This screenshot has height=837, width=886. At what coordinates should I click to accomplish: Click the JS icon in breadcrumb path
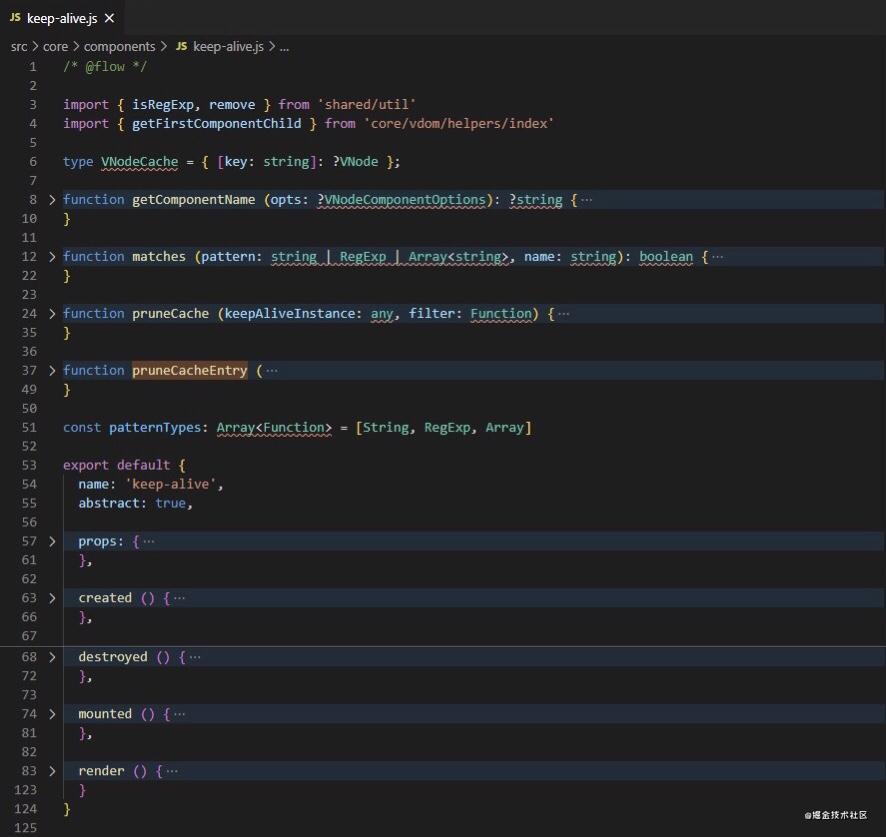[181, 46]
